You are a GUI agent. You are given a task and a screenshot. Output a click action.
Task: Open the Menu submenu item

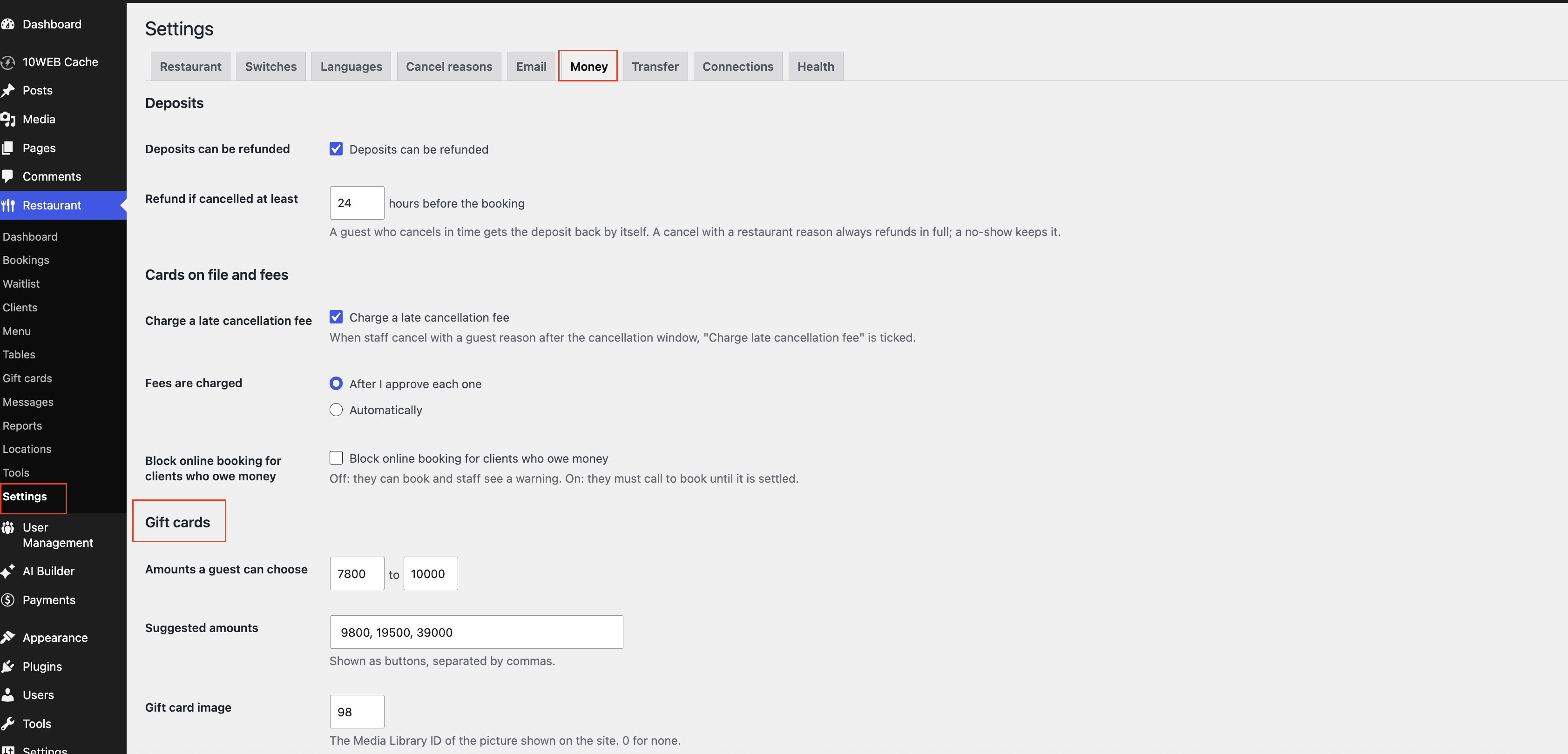click(x=16, y=331)
